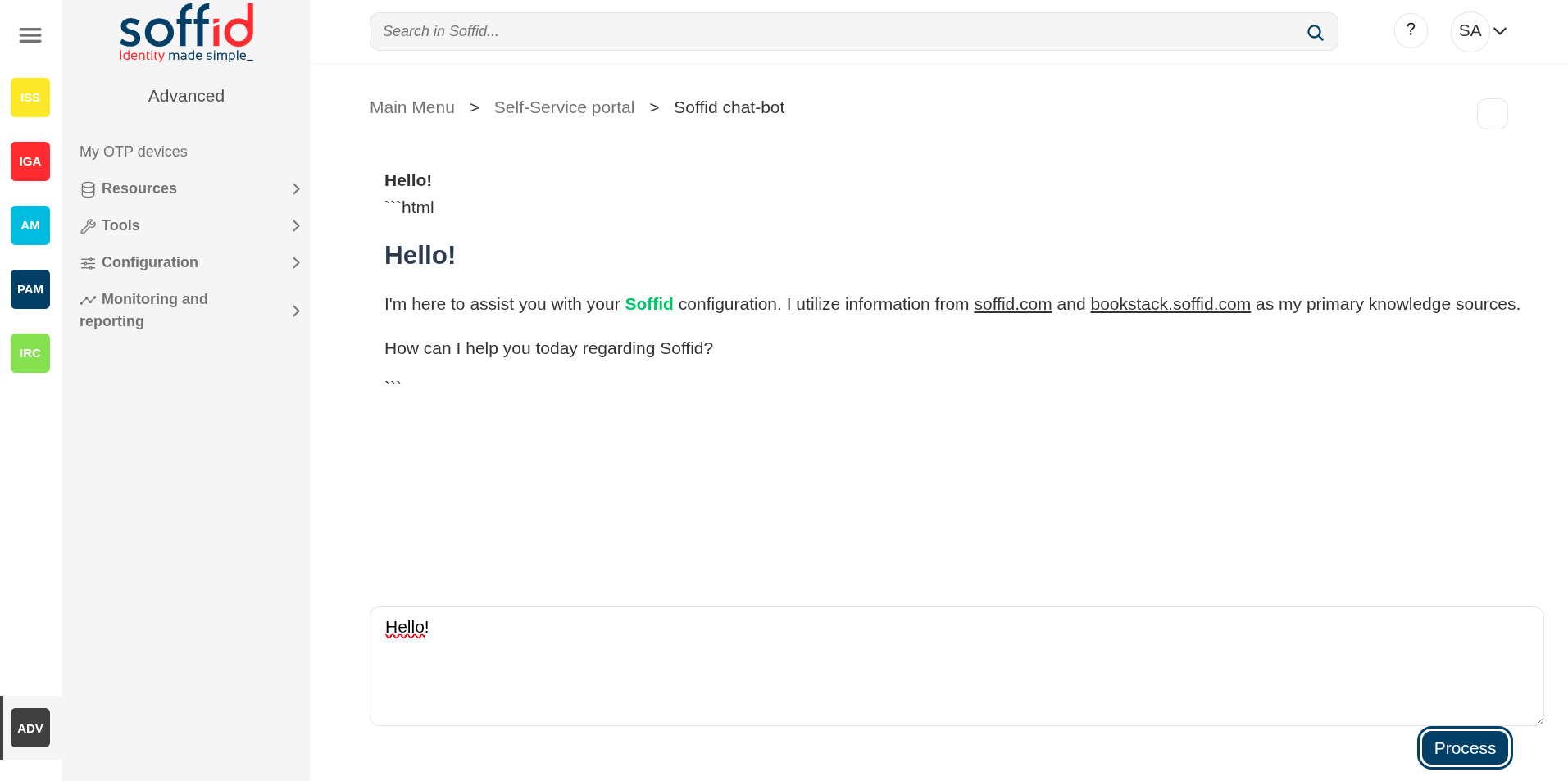This screenshot has height=781, width=1568.
Task: Open the SA user account dropdown
Action: pos(1481,31)
